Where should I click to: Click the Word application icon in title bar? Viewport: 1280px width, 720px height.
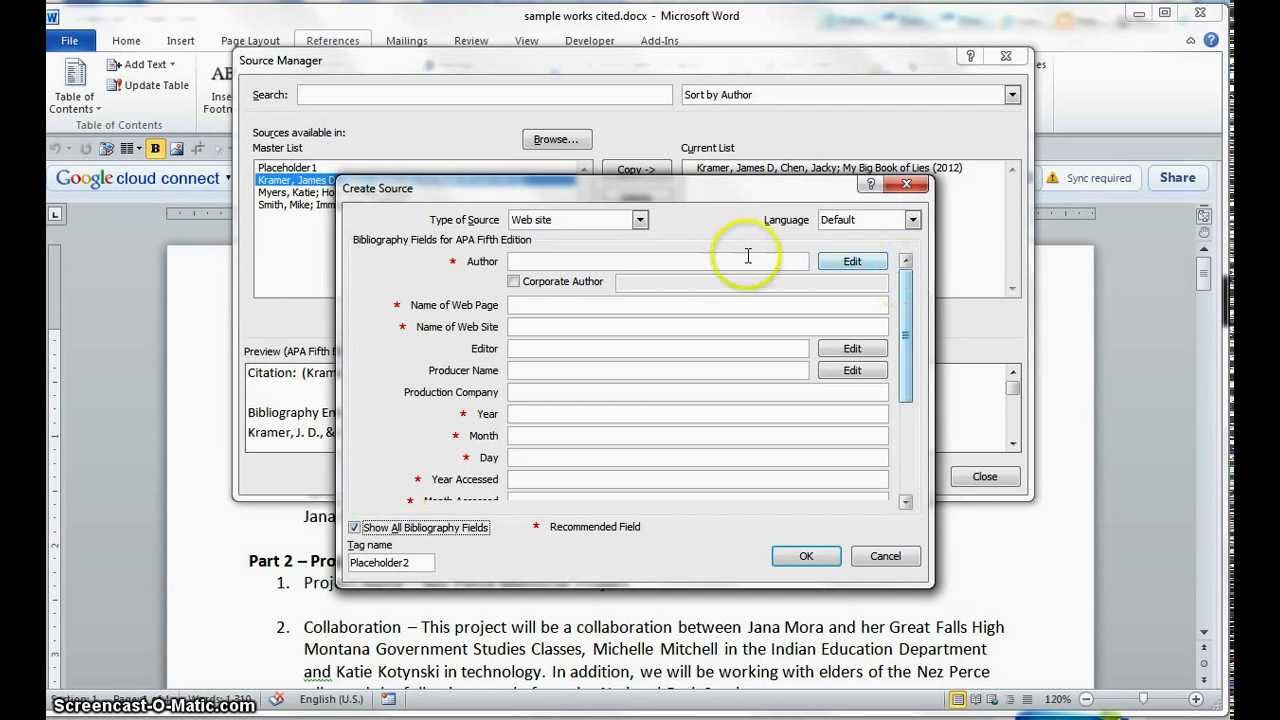click(53, 17)
